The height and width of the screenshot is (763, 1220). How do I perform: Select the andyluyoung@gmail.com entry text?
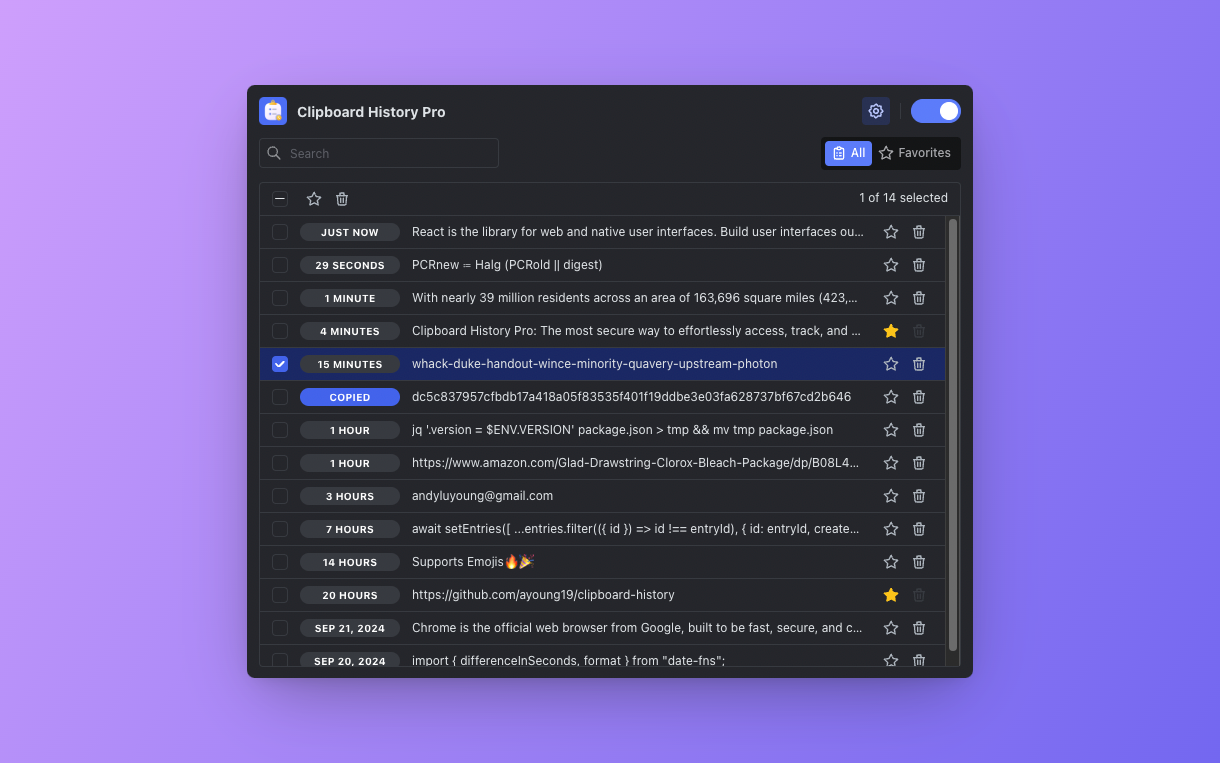(482, 496)
